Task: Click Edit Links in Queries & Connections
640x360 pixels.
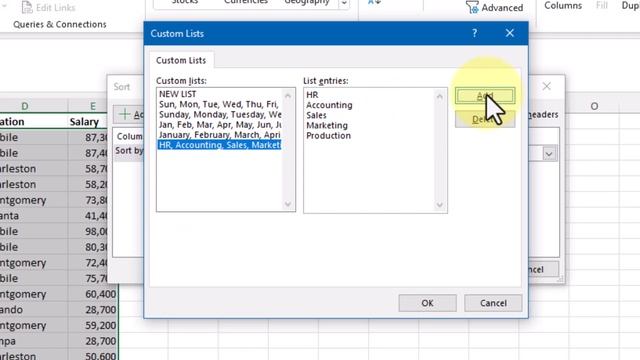Action: click(x=48, y=7)
